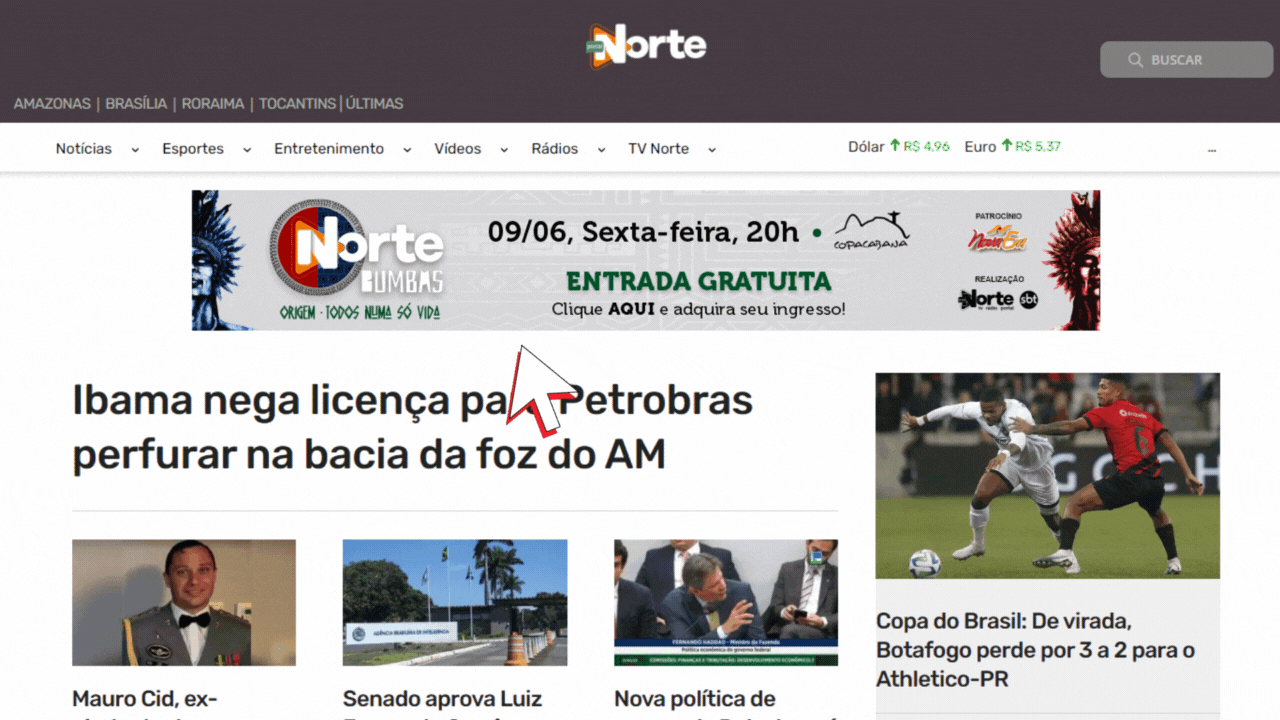The height and width of the screenshot is (720, 1280).
Task: Open the Mauro Cid photo thumbnail
Action: [x=184, y=603]
